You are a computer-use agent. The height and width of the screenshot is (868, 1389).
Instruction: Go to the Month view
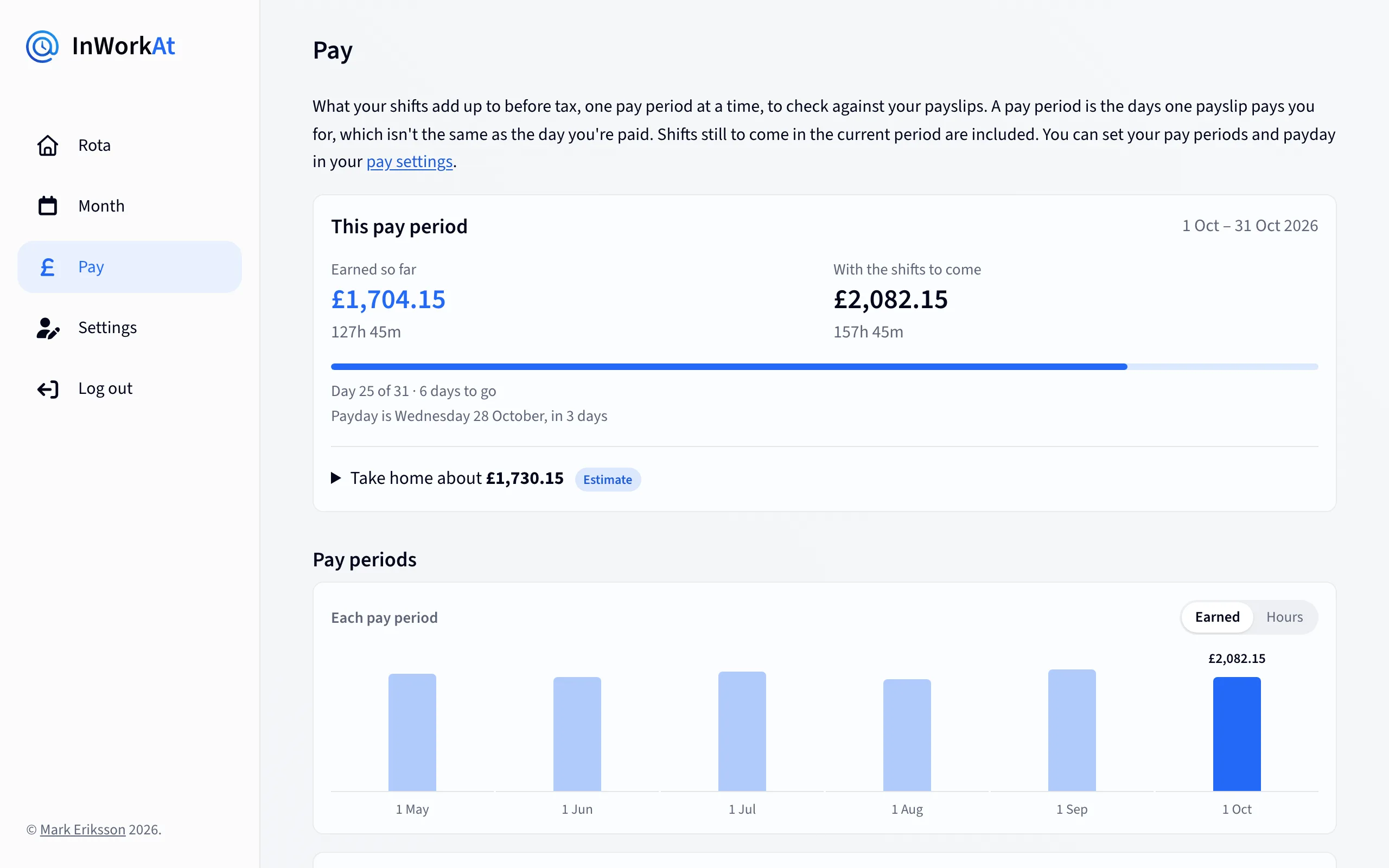[130, 206]
